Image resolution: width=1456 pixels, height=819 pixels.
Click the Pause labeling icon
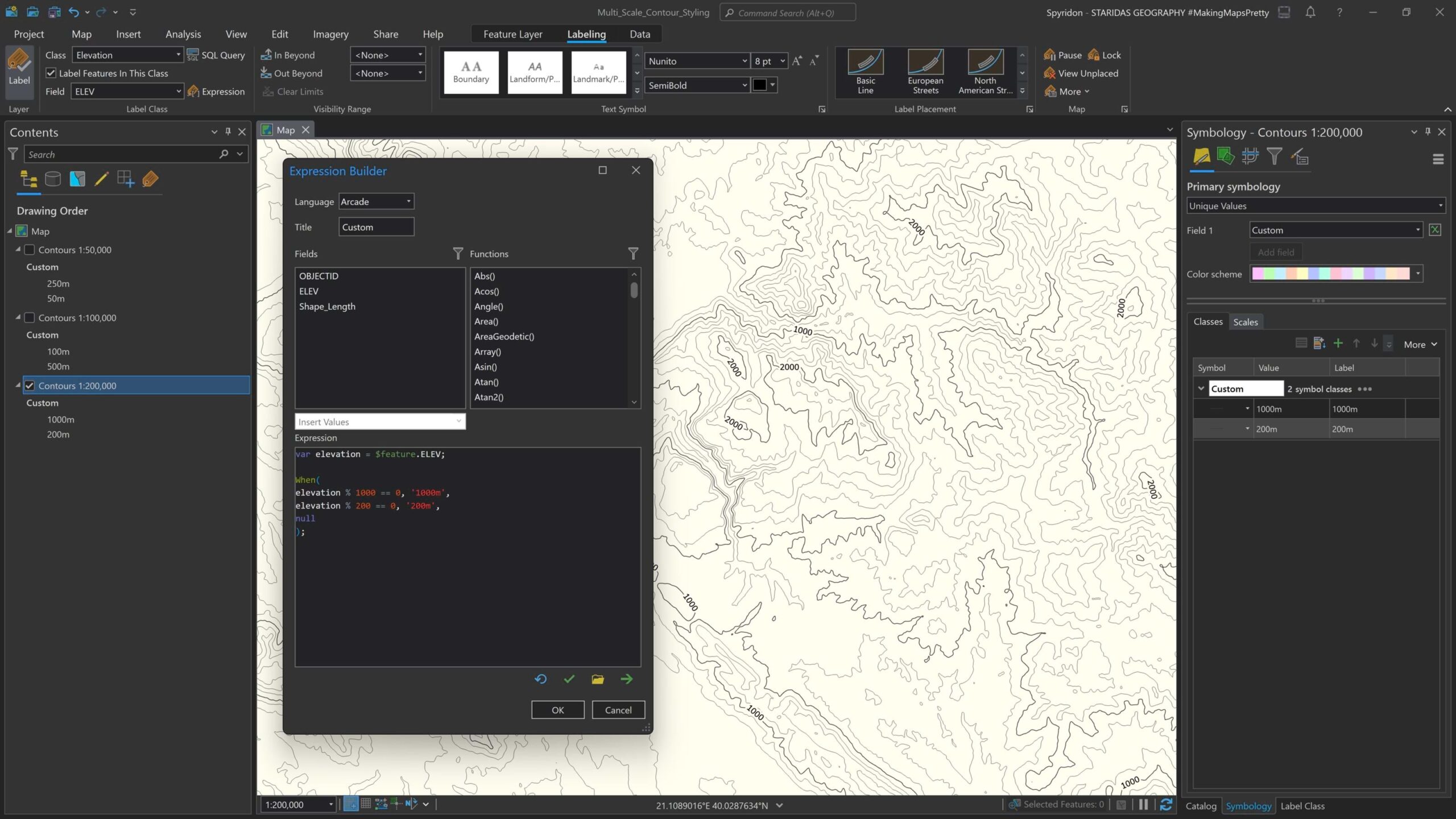tap(1049, 55)
